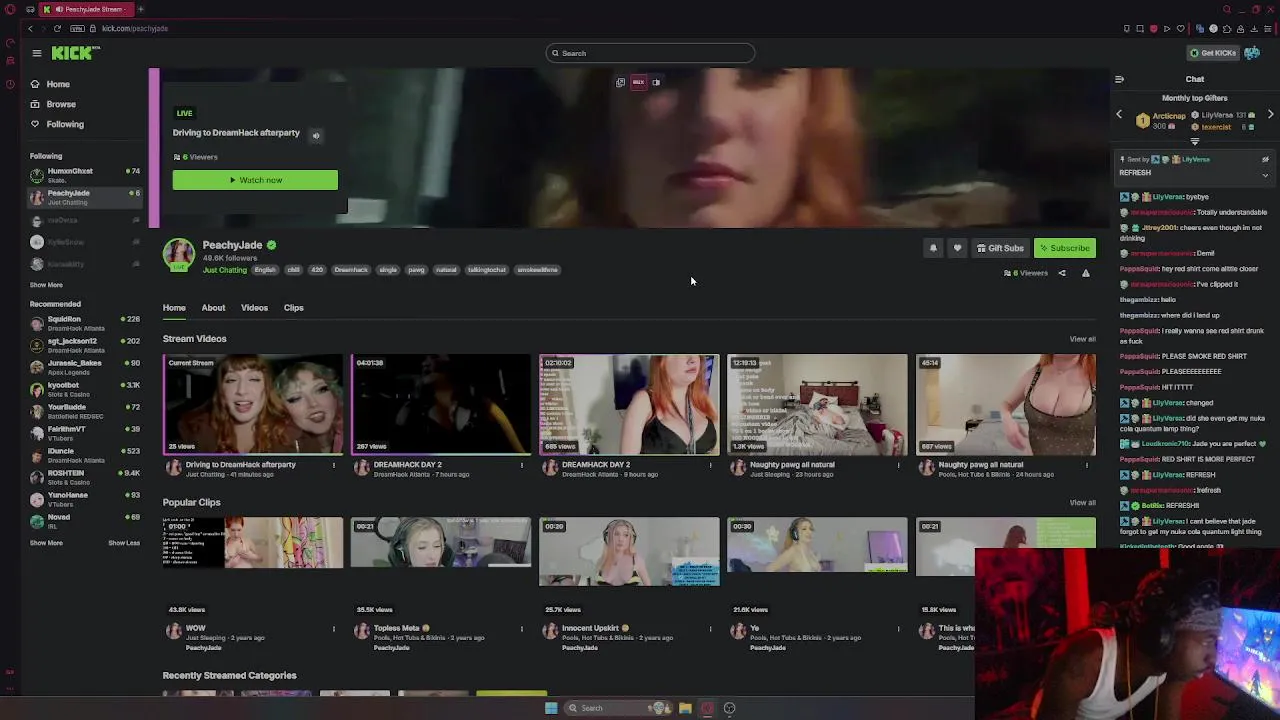Hide the pinned REFRESH message
This screenshot has height=720, width=1280.
point(1265,159)
